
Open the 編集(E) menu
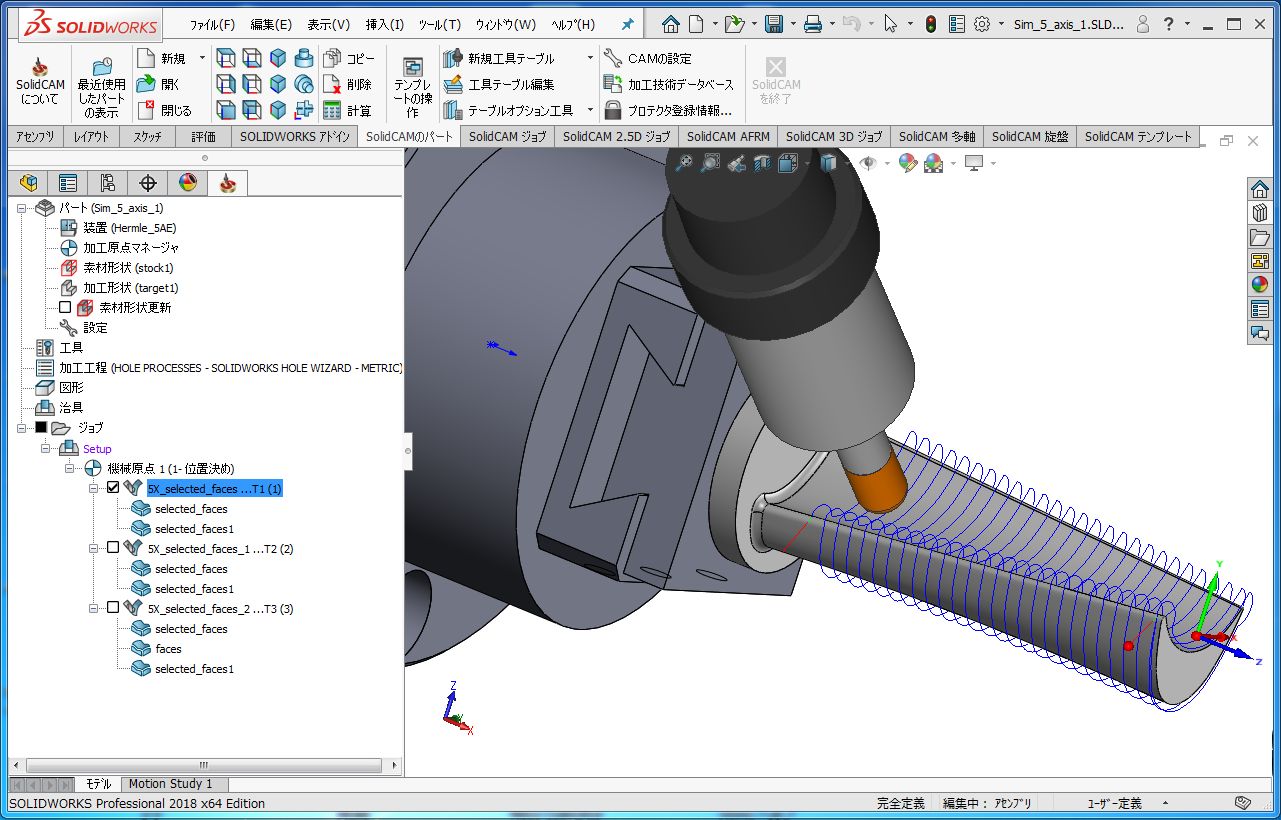tap(271, 24)
